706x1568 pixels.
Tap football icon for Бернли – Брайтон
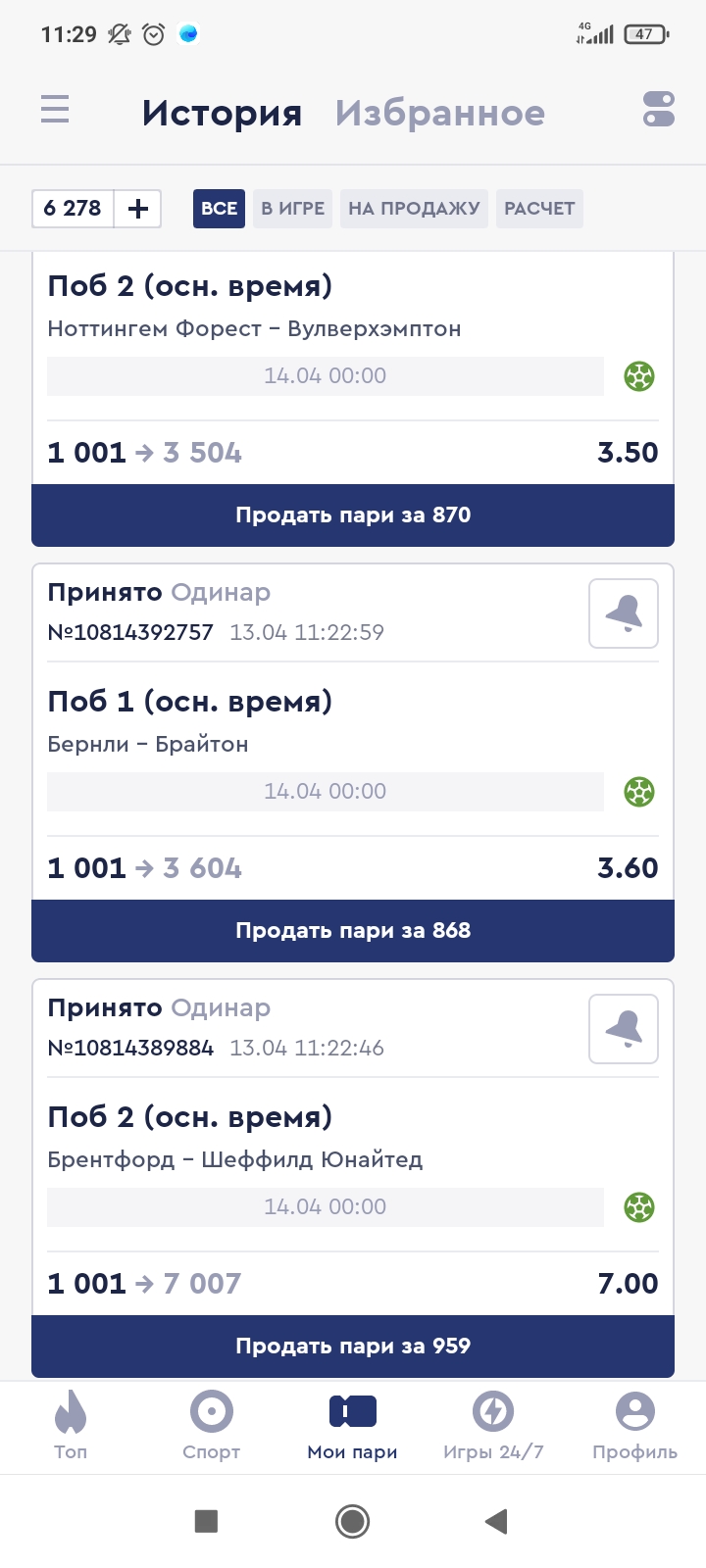pos(639,792)
